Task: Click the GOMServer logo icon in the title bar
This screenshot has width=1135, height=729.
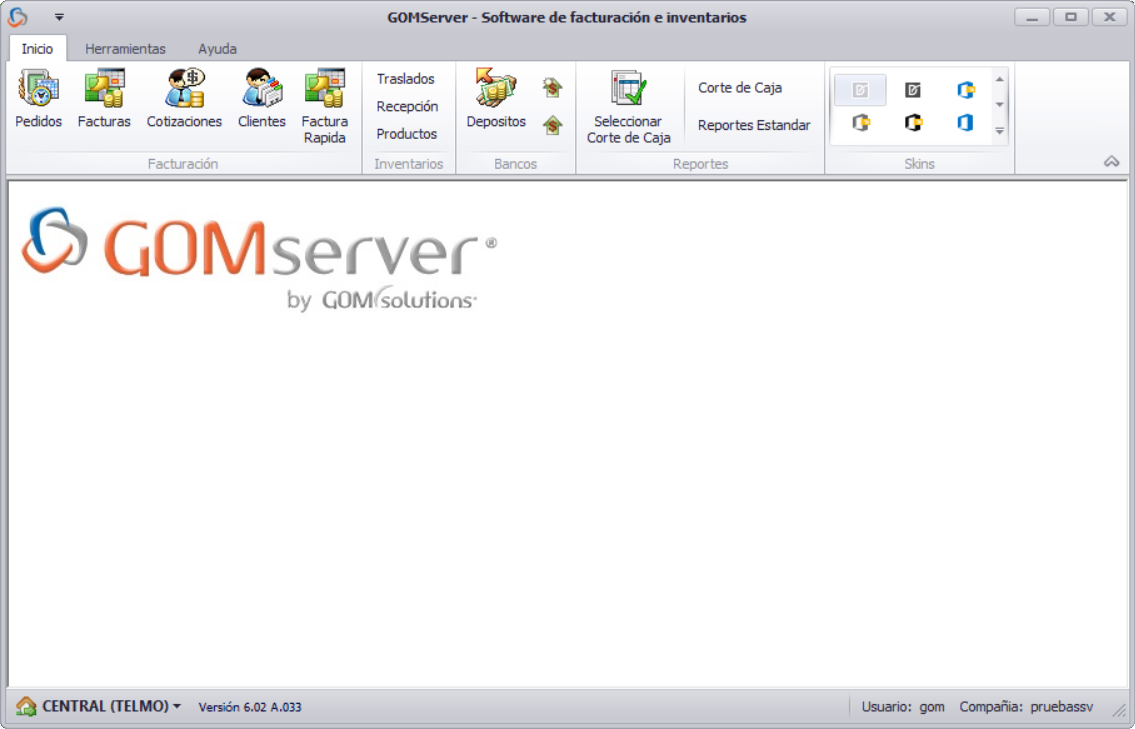Action: click(x=17, y=16)
